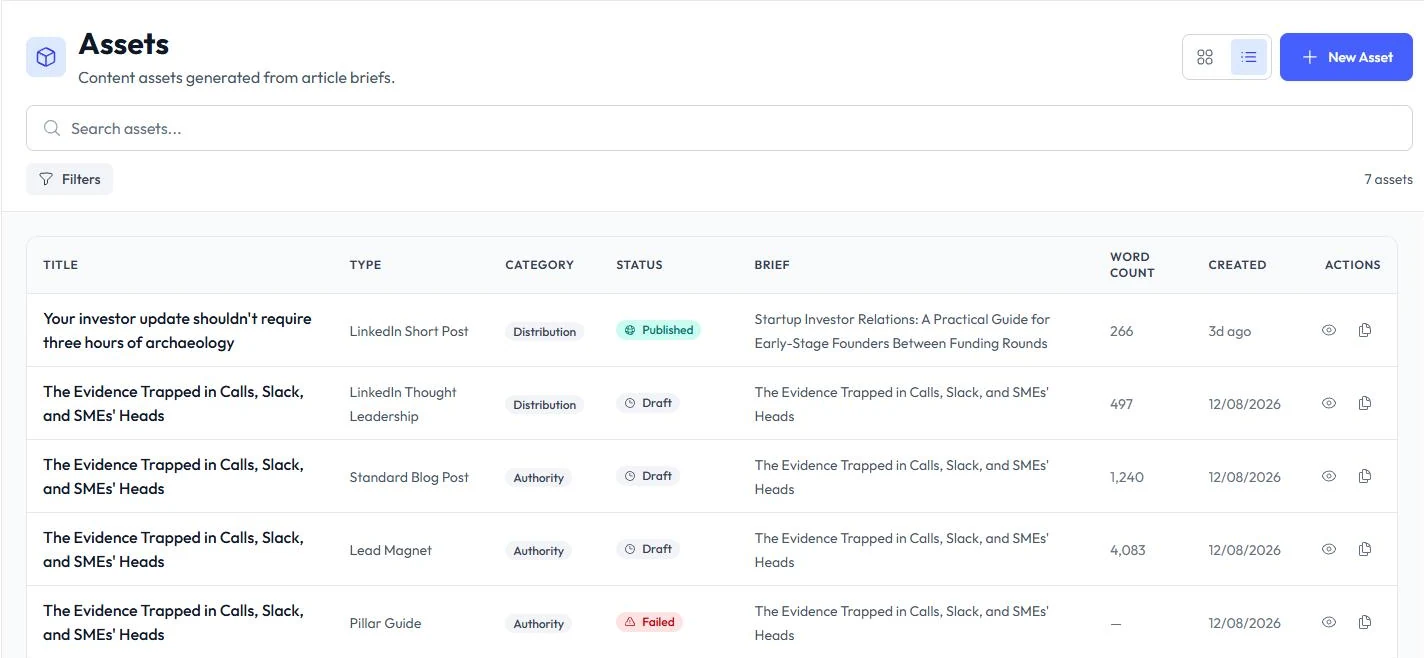View the Pillar Guide asset
The image size is (1424, 658).
point(1329,622)
